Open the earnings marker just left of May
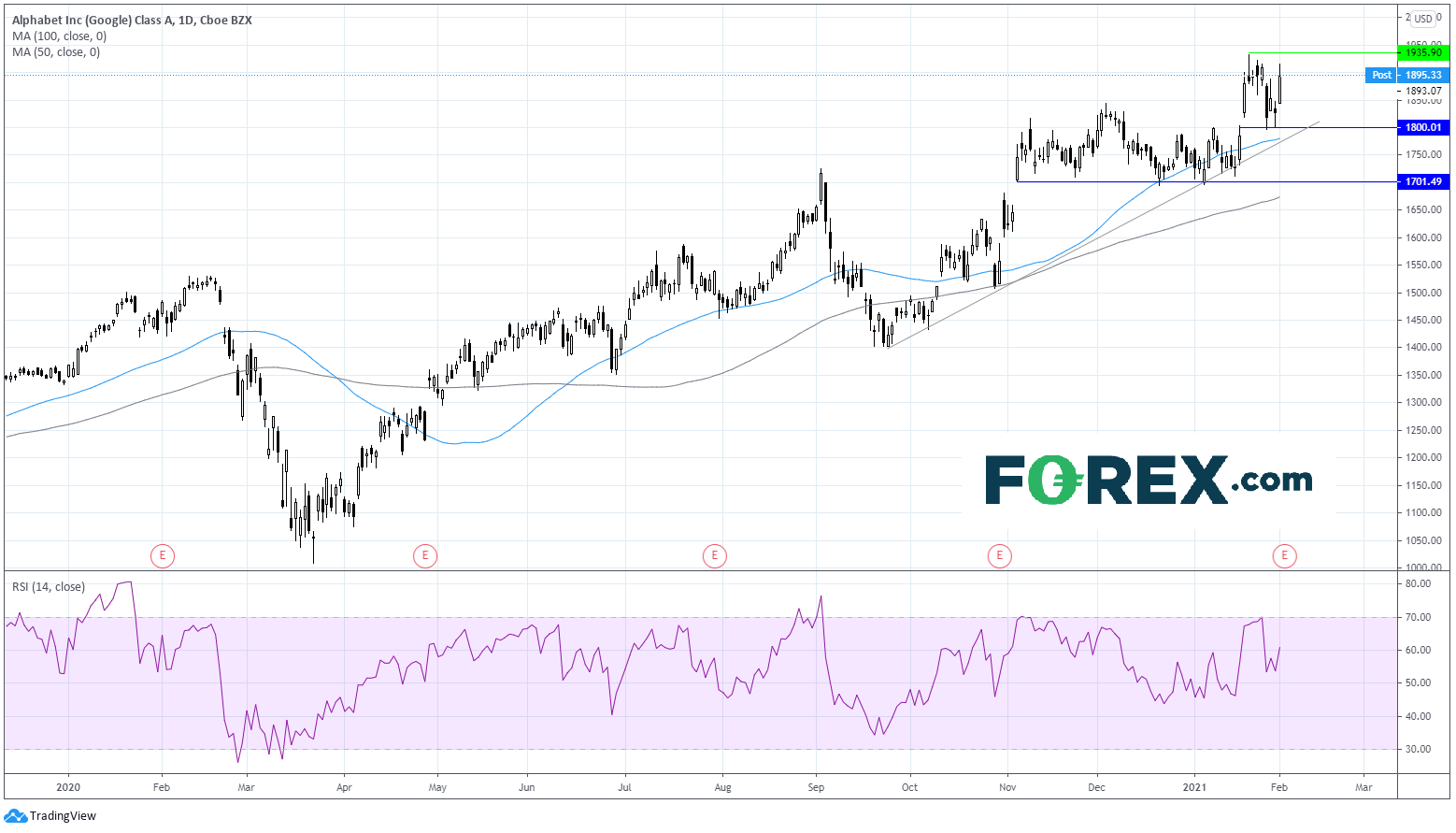1456x833 pixels. pos(424,556)
